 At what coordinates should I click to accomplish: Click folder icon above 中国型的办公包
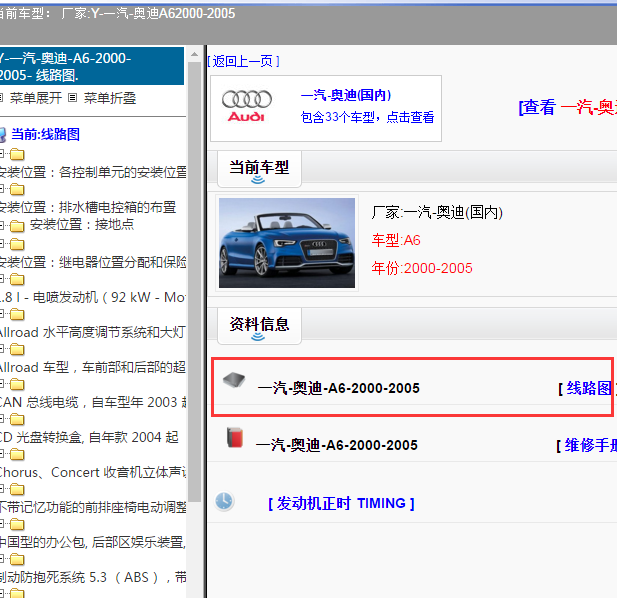(17, 525)
